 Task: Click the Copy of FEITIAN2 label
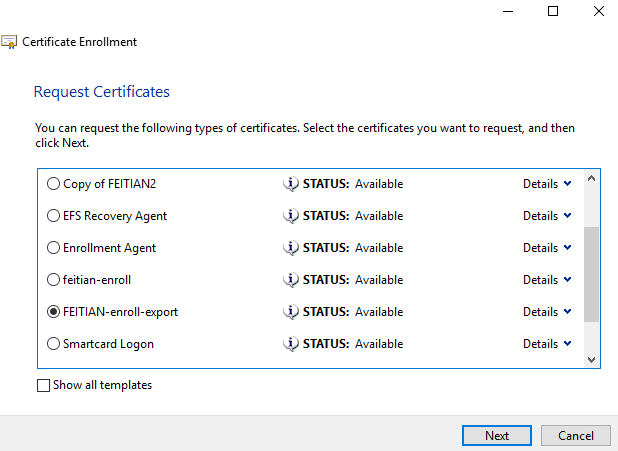coord(110,184)
